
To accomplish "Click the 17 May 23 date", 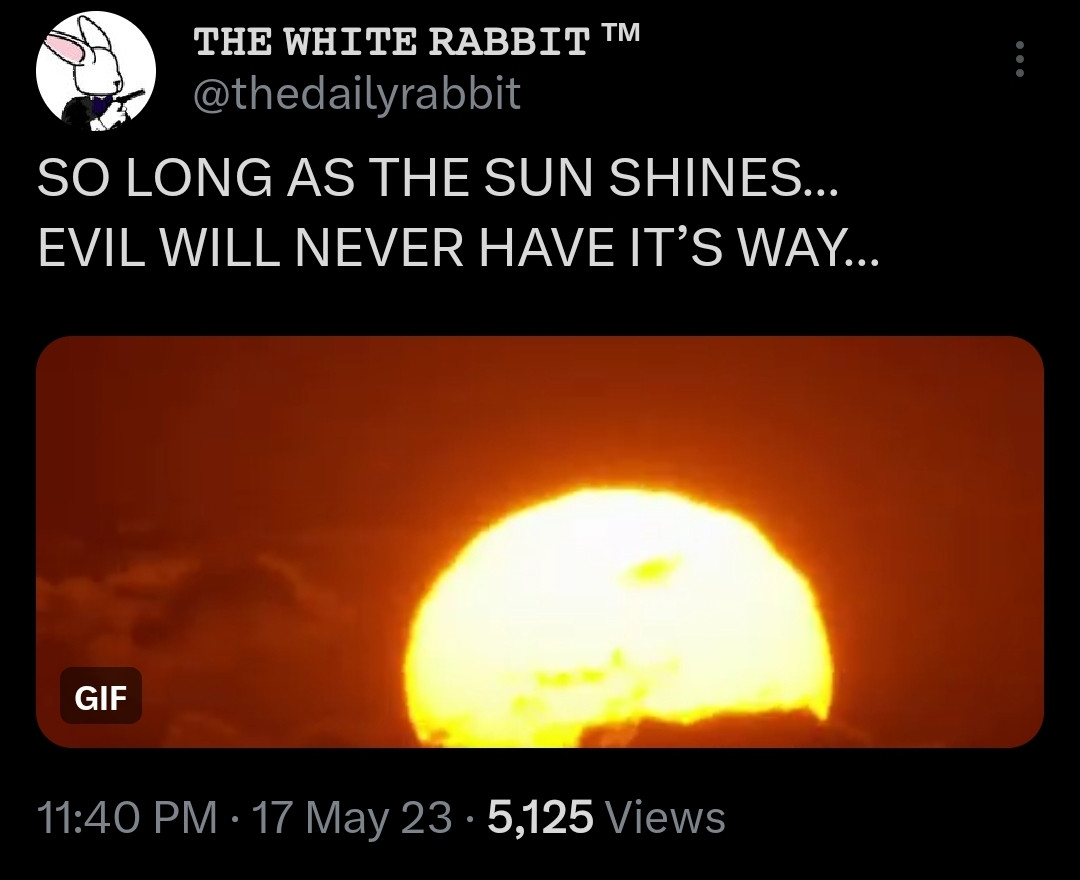I will [x=353, y=818].
